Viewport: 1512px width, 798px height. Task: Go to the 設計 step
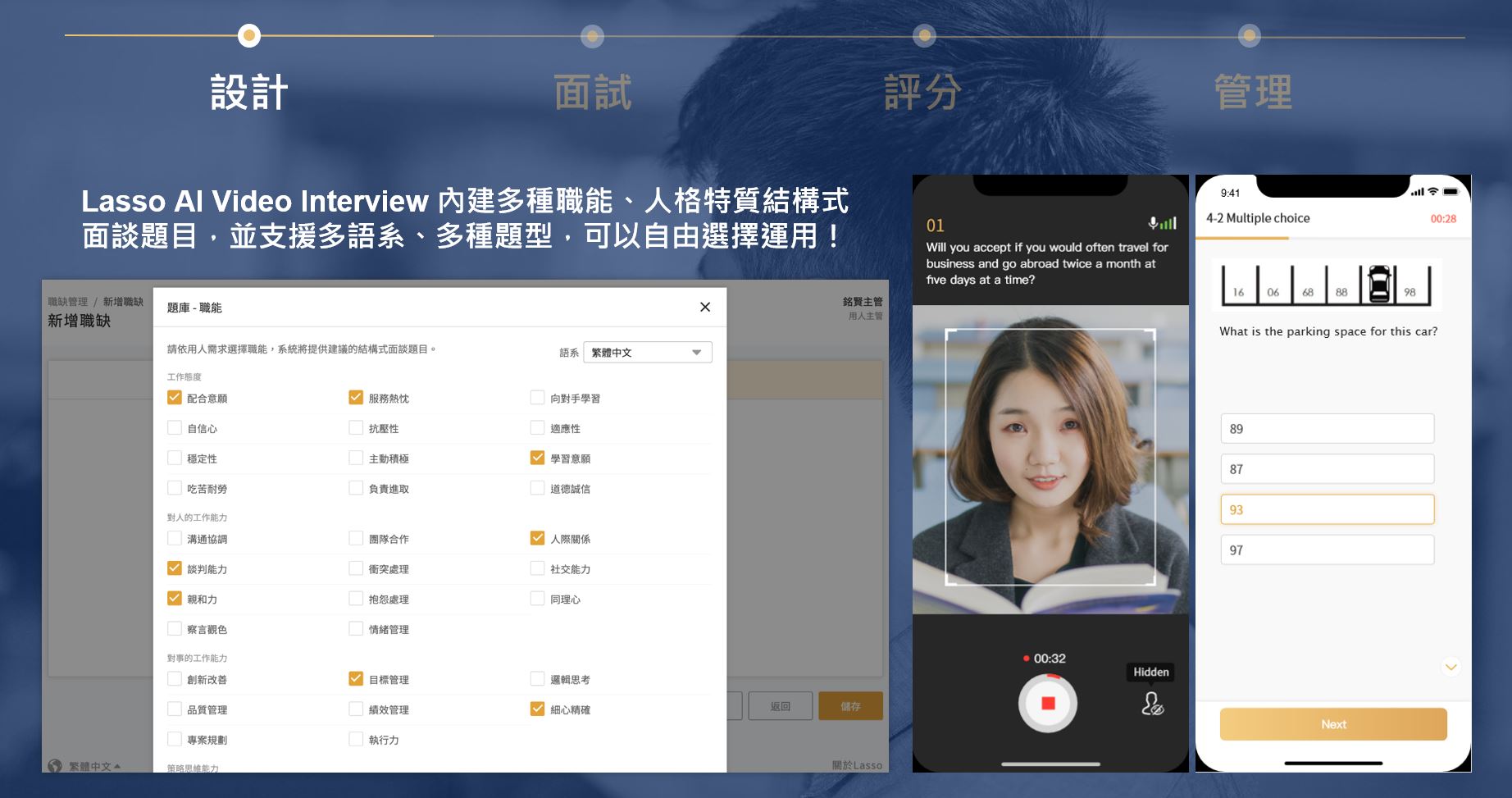pos(249,92)
